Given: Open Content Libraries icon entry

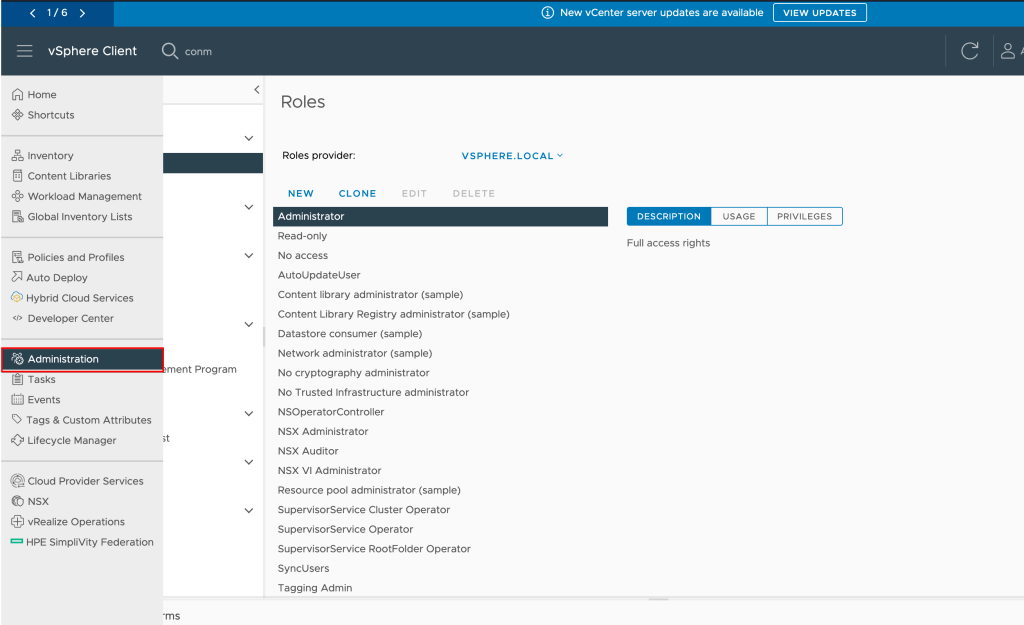Looking at the screenshot, I should (17, 176).
